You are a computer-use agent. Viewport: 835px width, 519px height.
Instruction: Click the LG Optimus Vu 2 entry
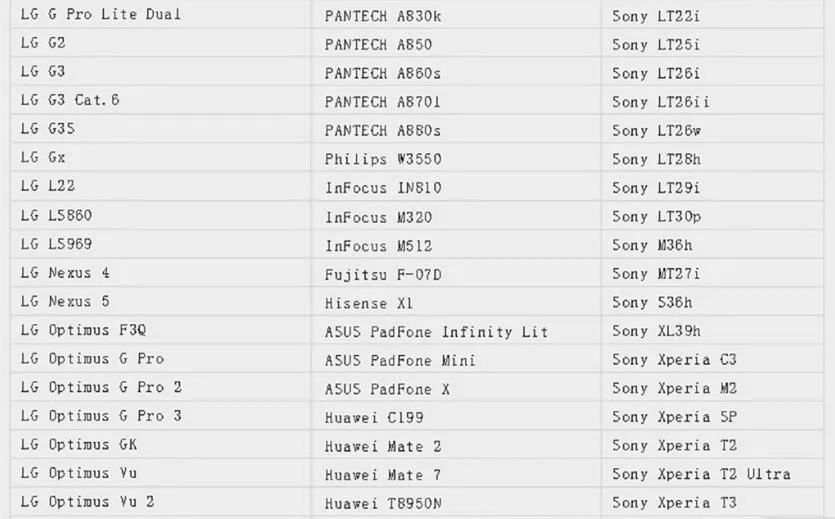tap(160, 501)
